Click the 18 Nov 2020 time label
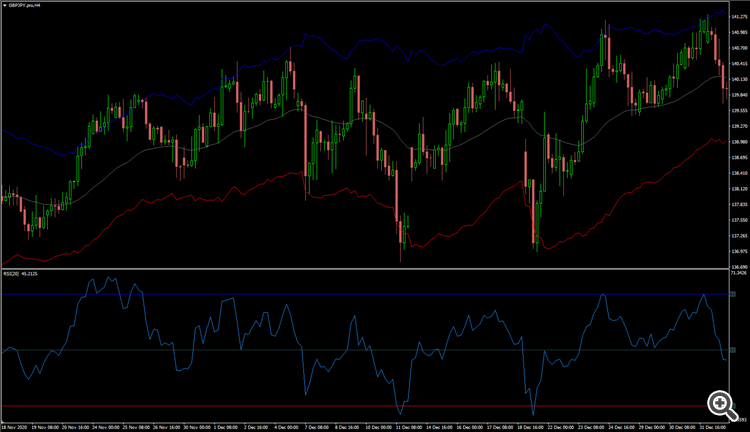Image resolution: width=750 pixels, height=432 pixels. [x=14, y=427]
